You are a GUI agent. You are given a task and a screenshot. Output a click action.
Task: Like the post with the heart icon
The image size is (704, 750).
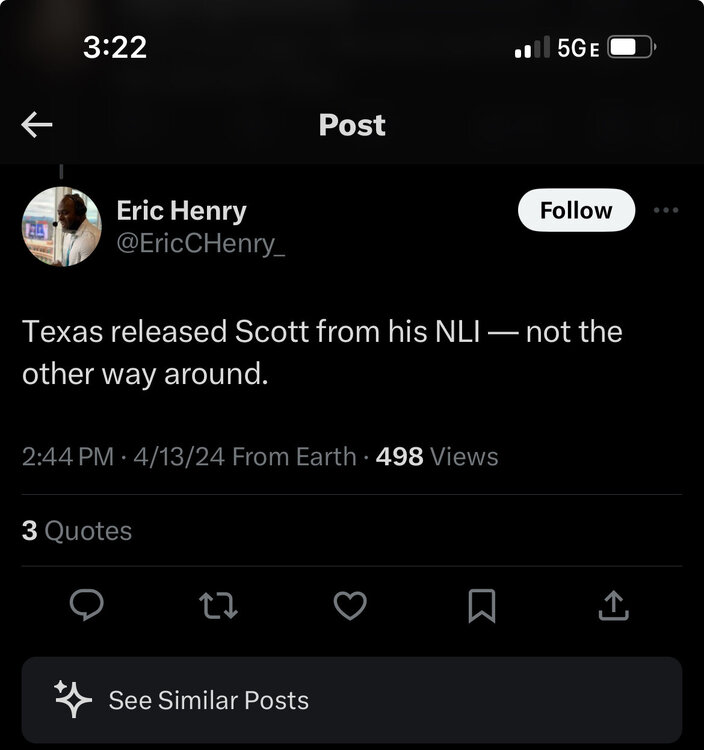point(350,605)
